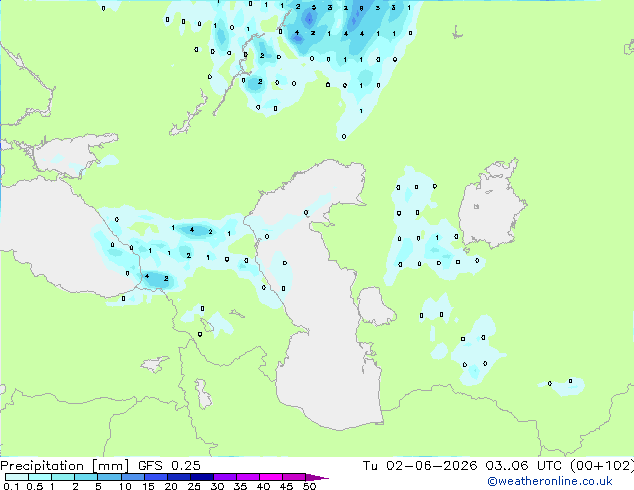Click the "25" legend scale label
The image size is (634, 490).
tap(194, 486)
